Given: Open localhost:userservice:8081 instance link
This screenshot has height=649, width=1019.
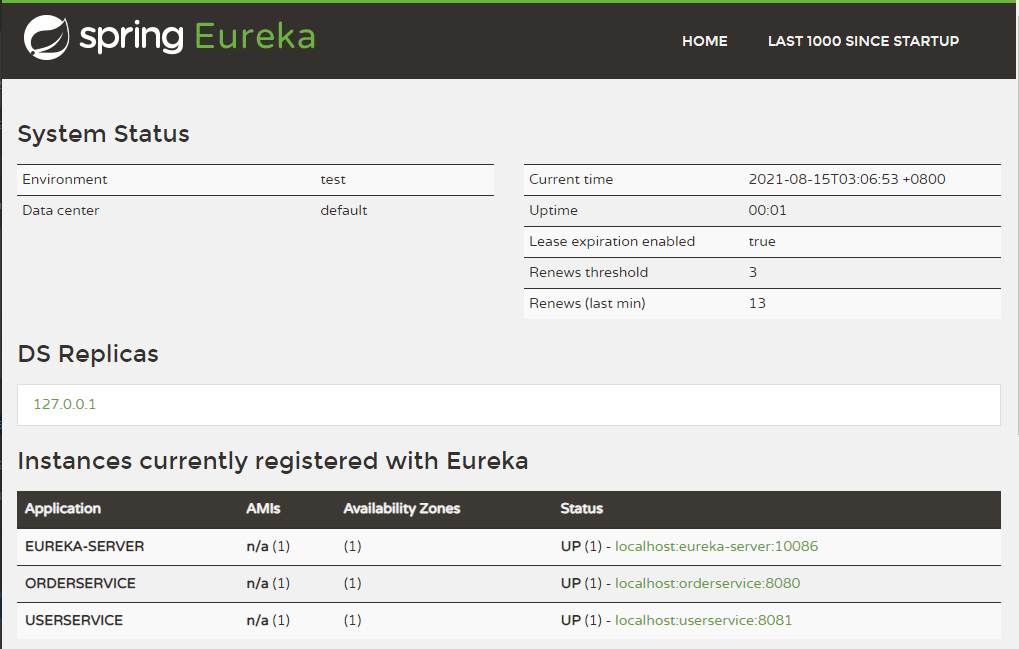Looking at the screenshot, I should pos(703,620).
